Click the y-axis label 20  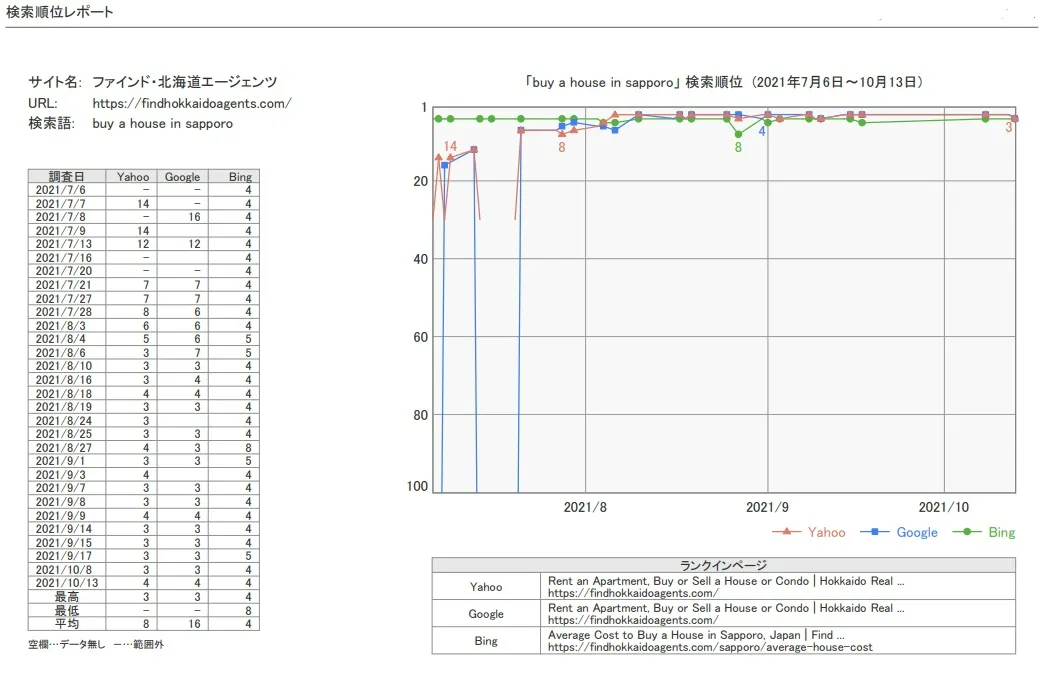[420, 181]
